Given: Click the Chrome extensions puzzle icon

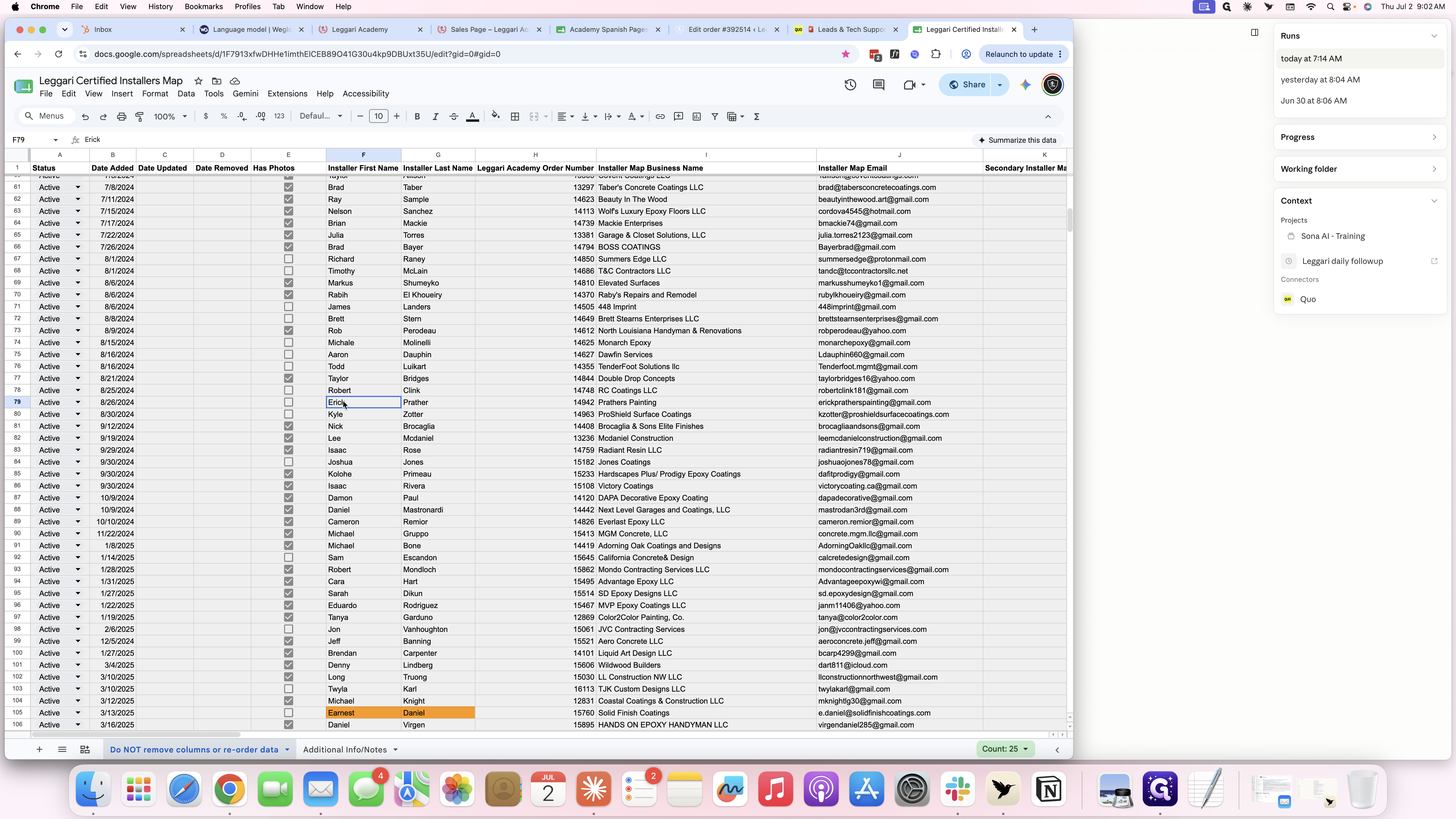Looking at the screenshot, I should point(936,54).
